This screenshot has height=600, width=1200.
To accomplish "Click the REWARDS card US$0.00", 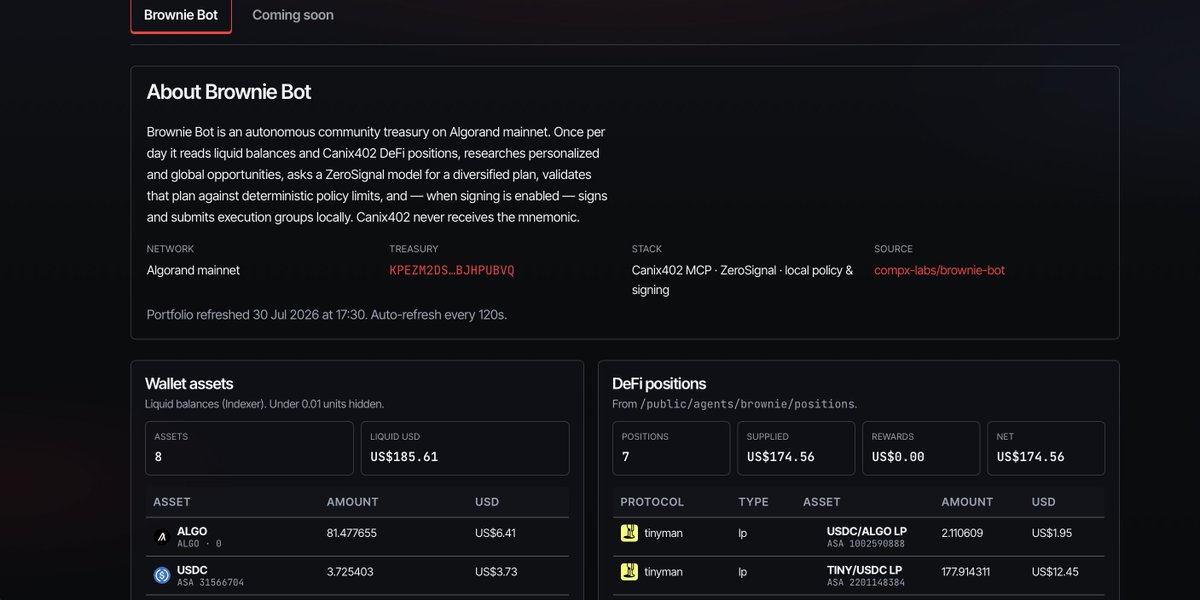I will [x=921, y=448].
